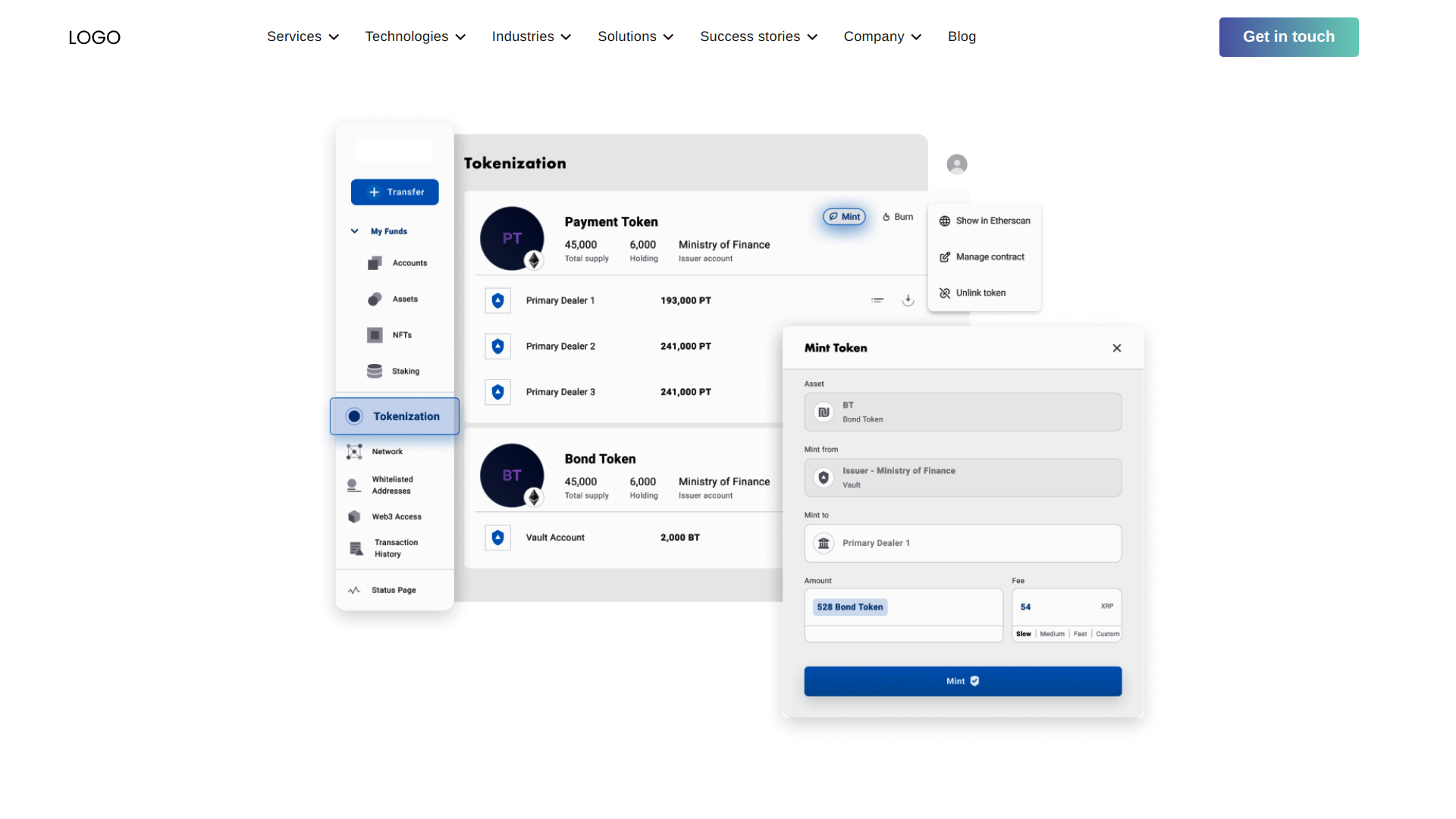
Task: Select the Web3 Access cube icon
Action: tap(354, 516)
